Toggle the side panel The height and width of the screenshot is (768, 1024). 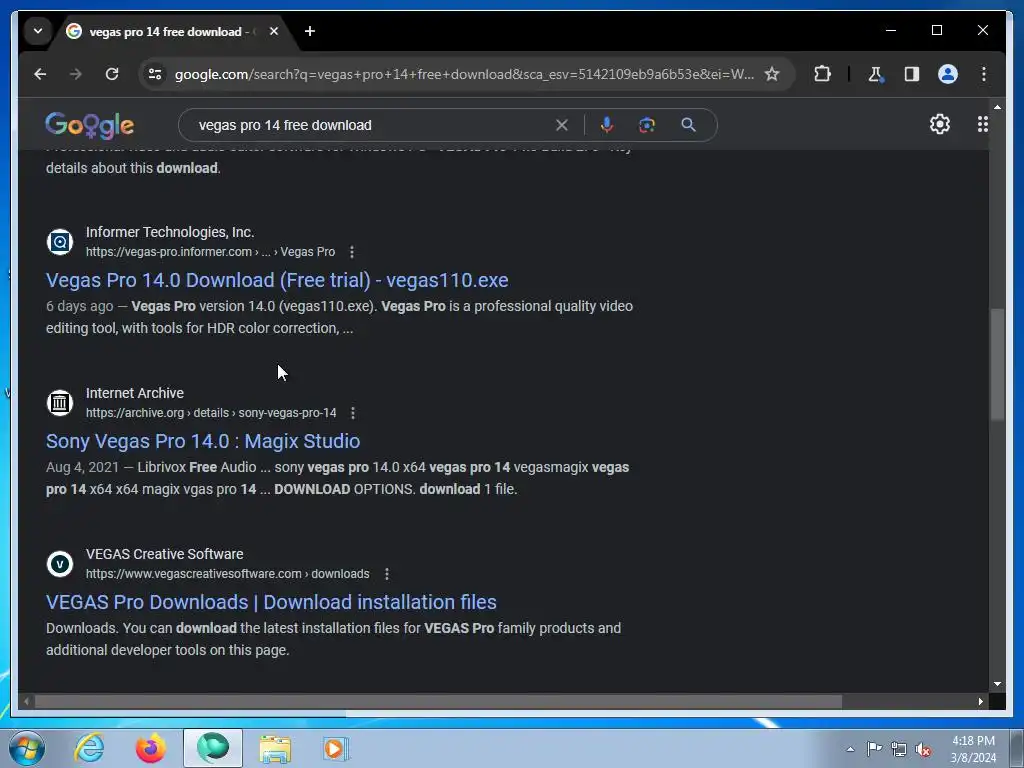point(912,74)
